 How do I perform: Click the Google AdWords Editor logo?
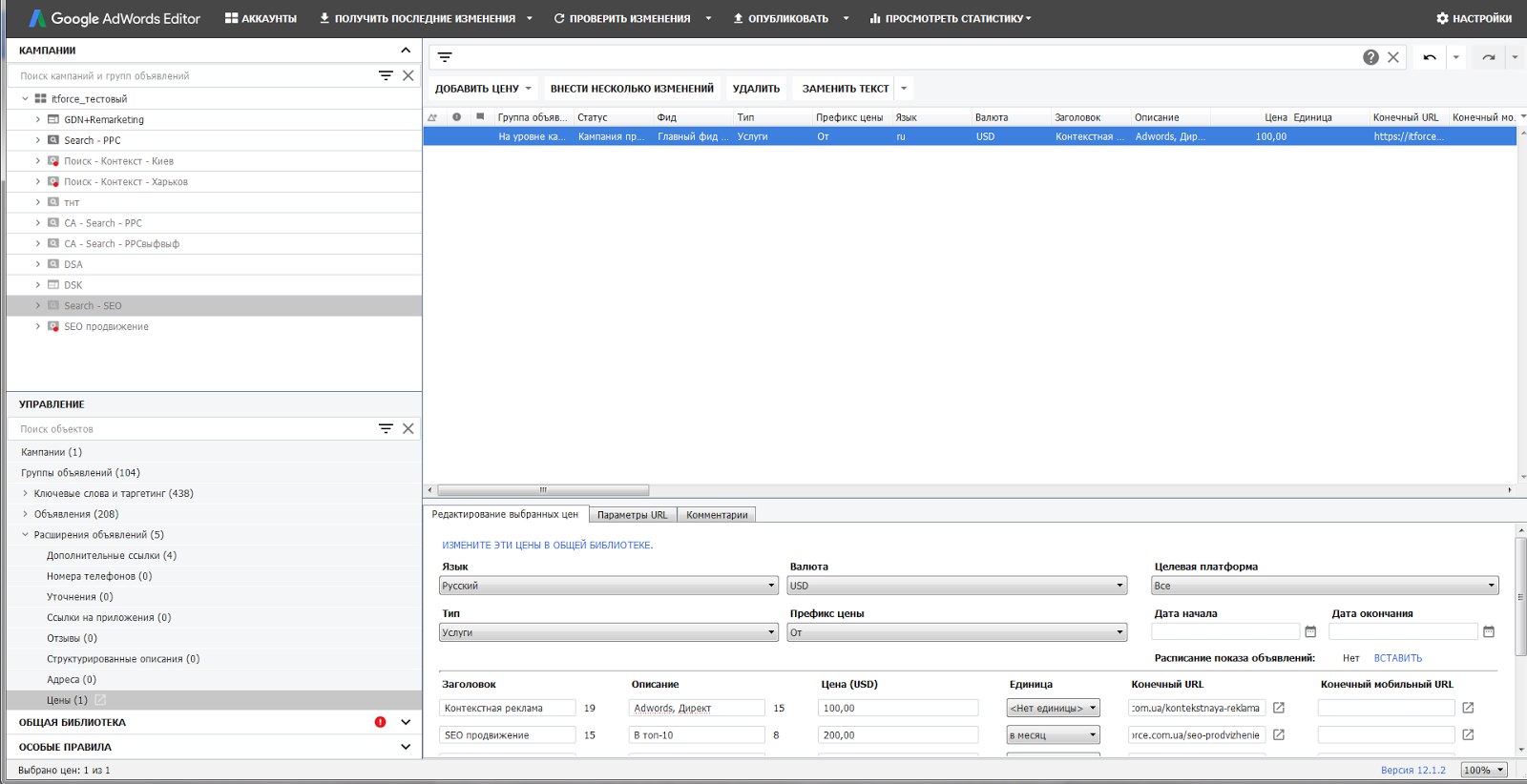tap(115, 18)
